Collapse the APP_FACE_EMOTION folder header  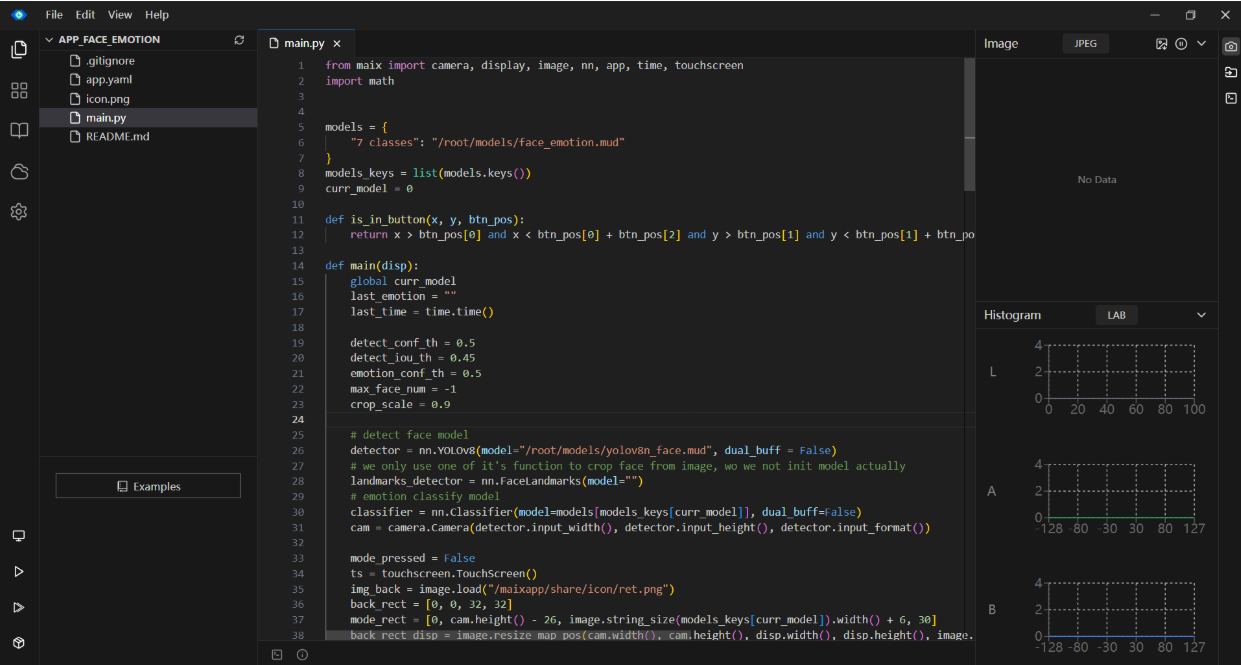click(x=148, y=40)
